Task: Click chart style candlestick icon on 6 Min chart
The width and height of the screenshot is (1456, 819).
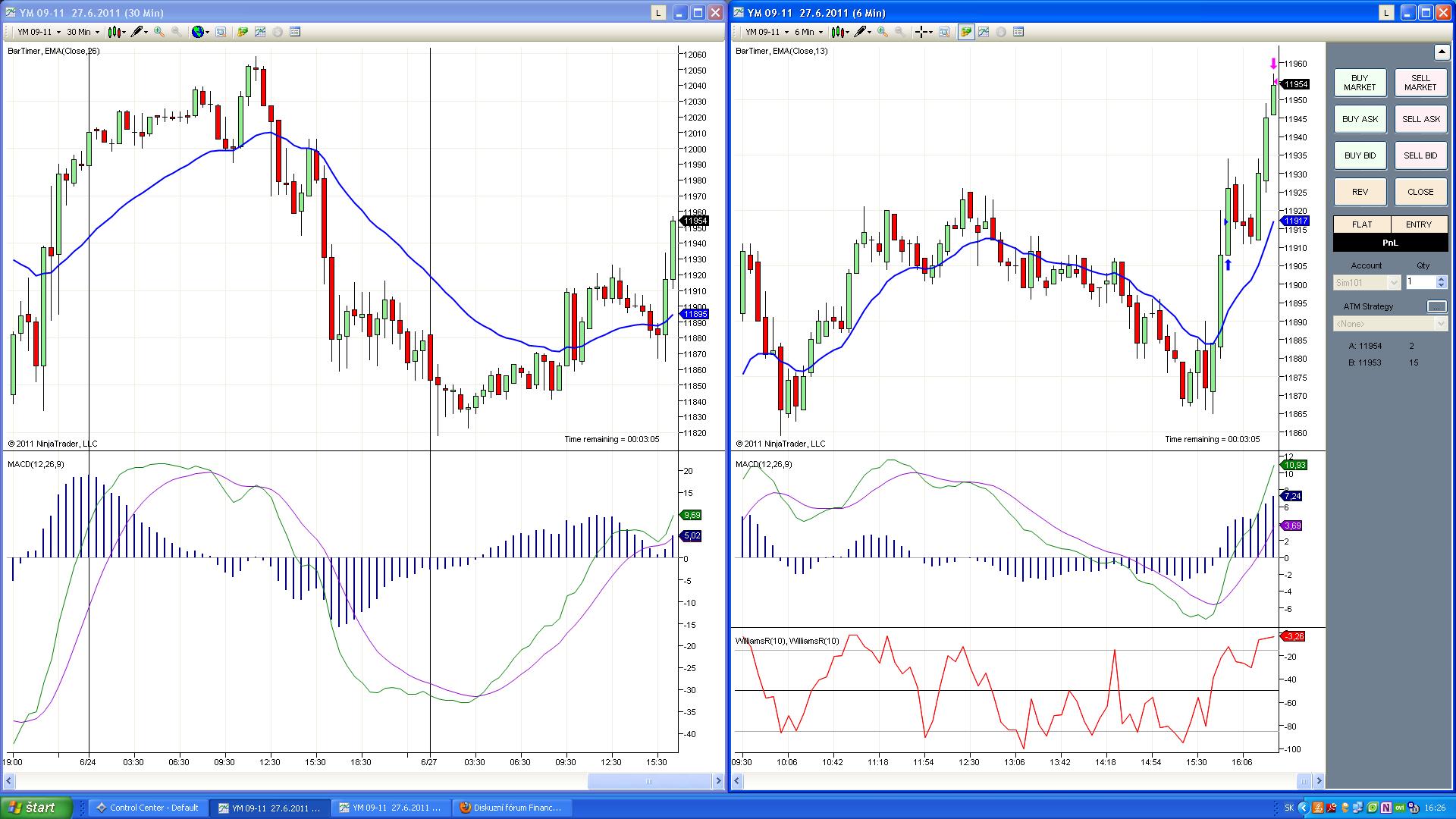Action: pos(837,32)
